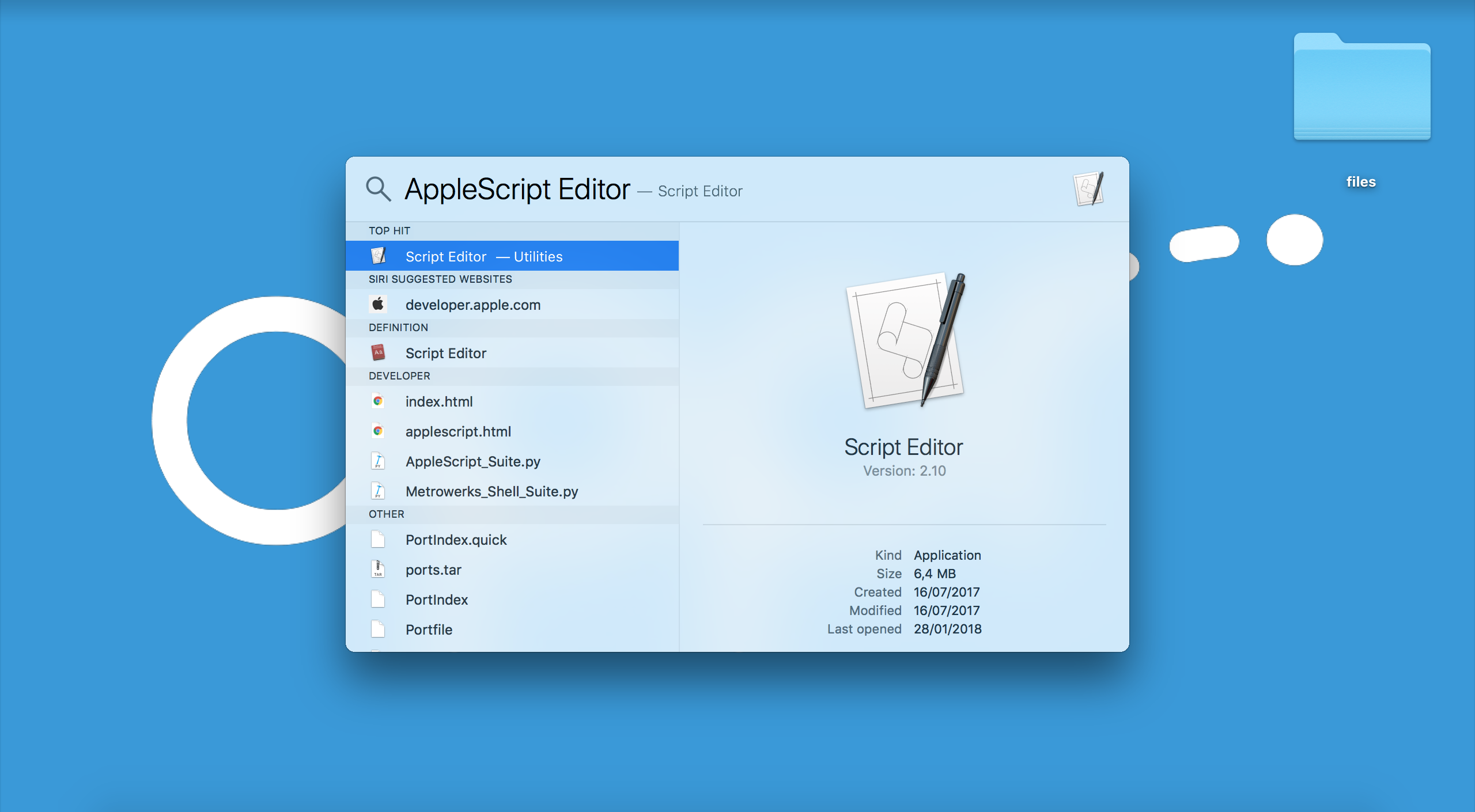The image size is (1475, 812).
Task: Select PortIndex.quick result
Action: pos(456,540)
